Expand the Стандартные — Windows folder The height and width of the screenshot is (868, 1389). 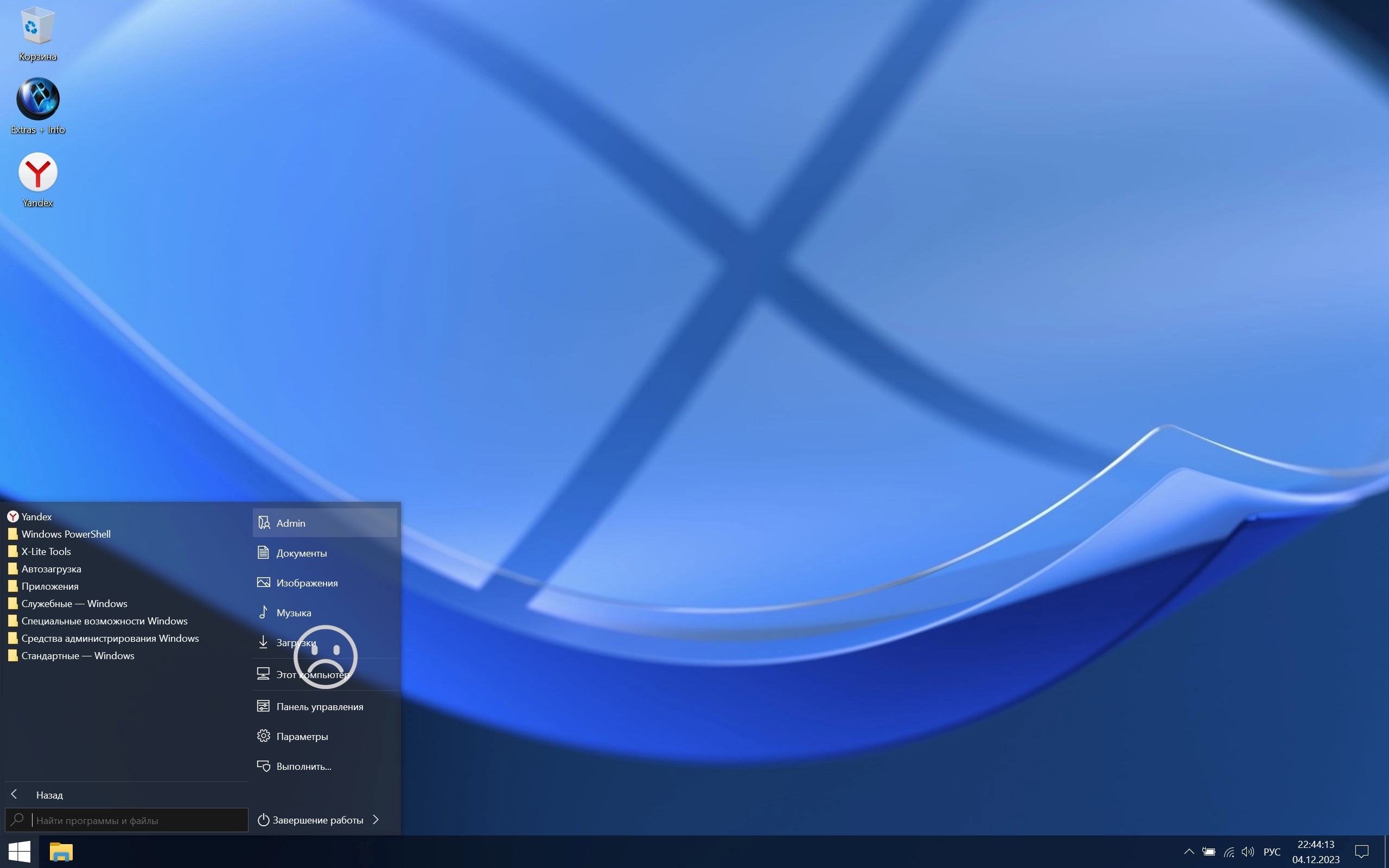click(x=78, y=655)
